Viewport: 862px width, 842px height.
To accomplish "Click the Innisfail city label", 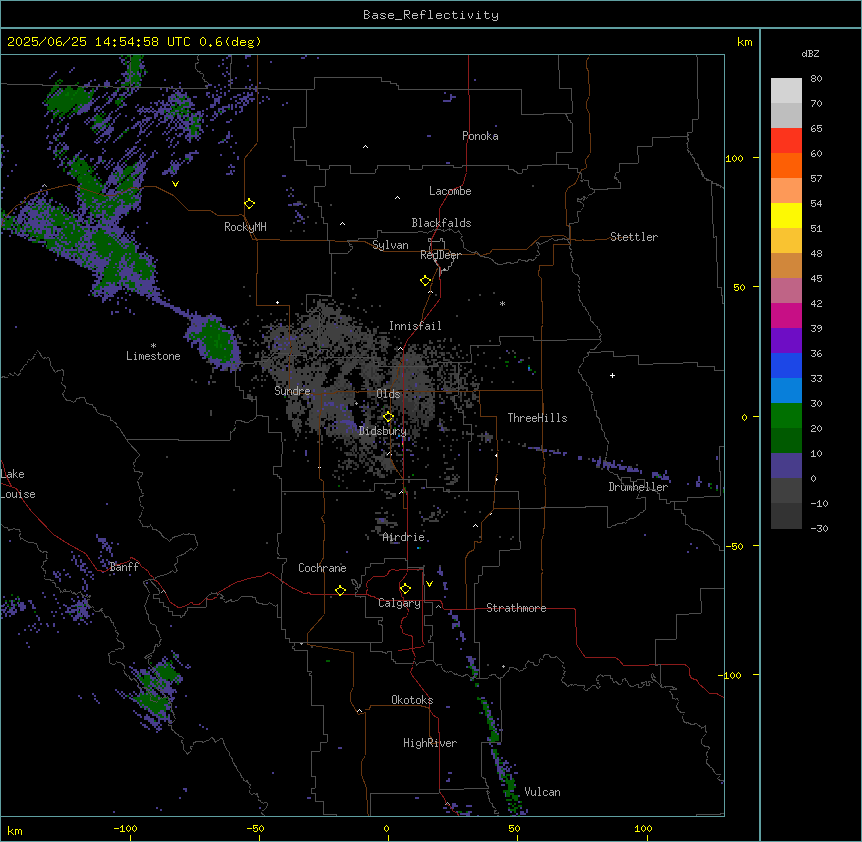I will coord(415,326).
